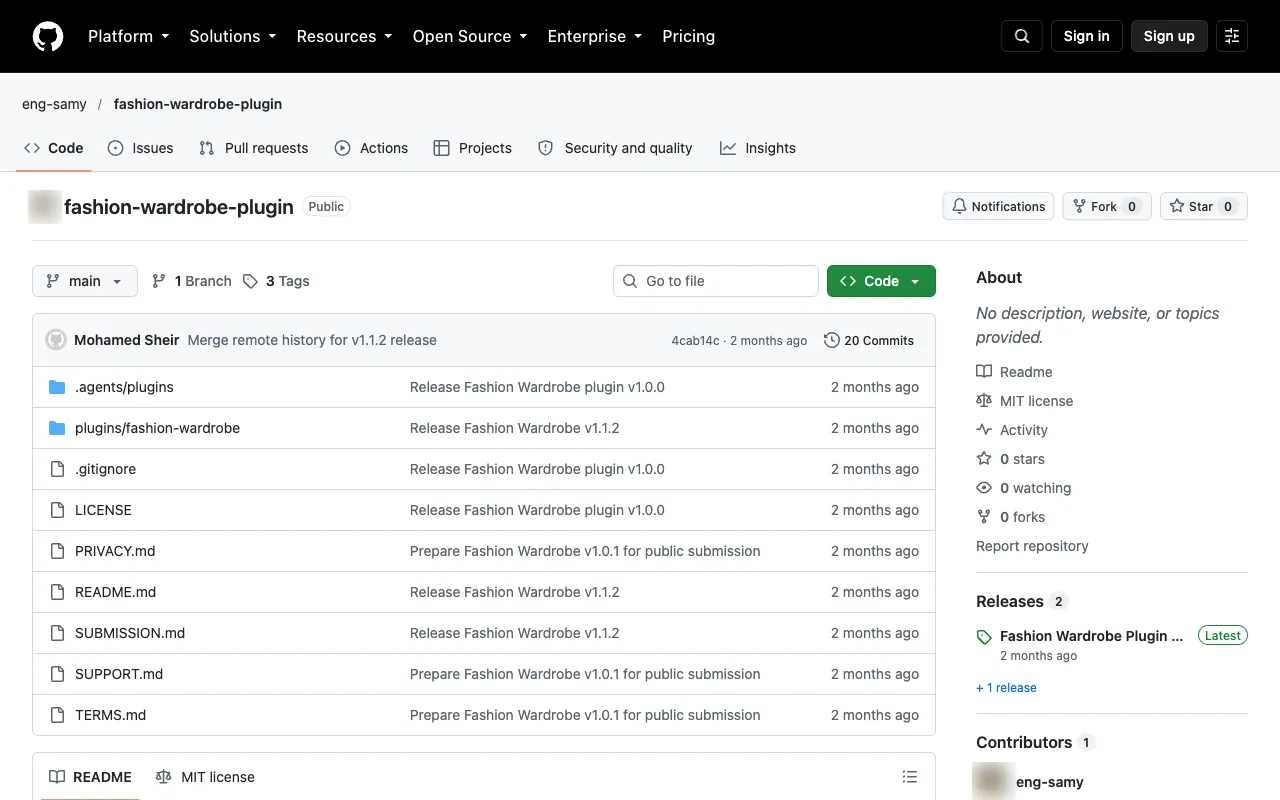The width and height of the screenshot is (1280, 800).
Task: Click the Sign in button
Action: click(x=1087, y=36)
